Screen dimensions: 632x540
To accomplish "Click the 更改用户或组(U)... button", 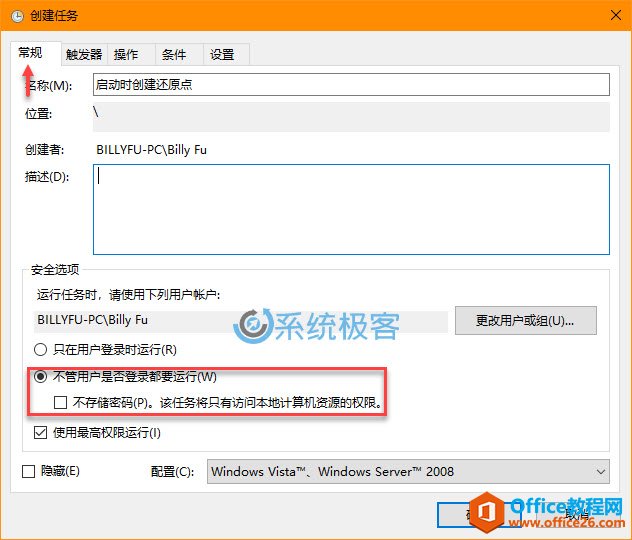I will click(x=526, y=320).
